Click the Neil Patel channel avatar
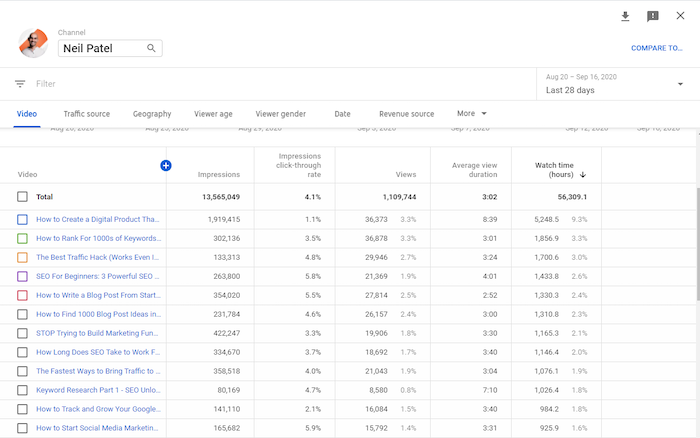This screenshot has height=438, width=700. point(33,43)
